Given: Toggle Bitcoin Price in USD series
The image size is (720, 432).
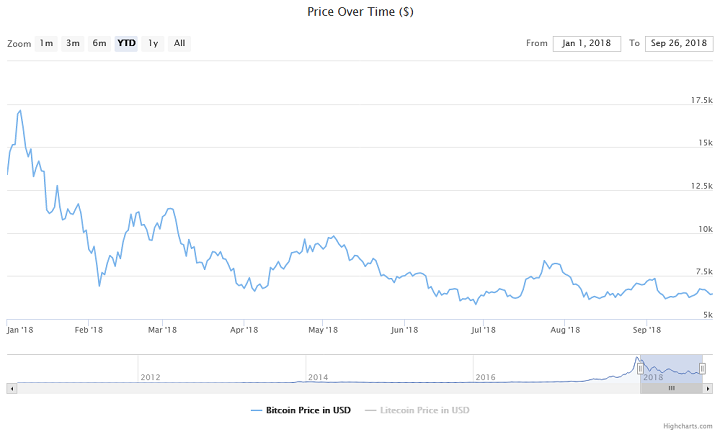Looking at the screenshot, I should [x=301, y=410].
